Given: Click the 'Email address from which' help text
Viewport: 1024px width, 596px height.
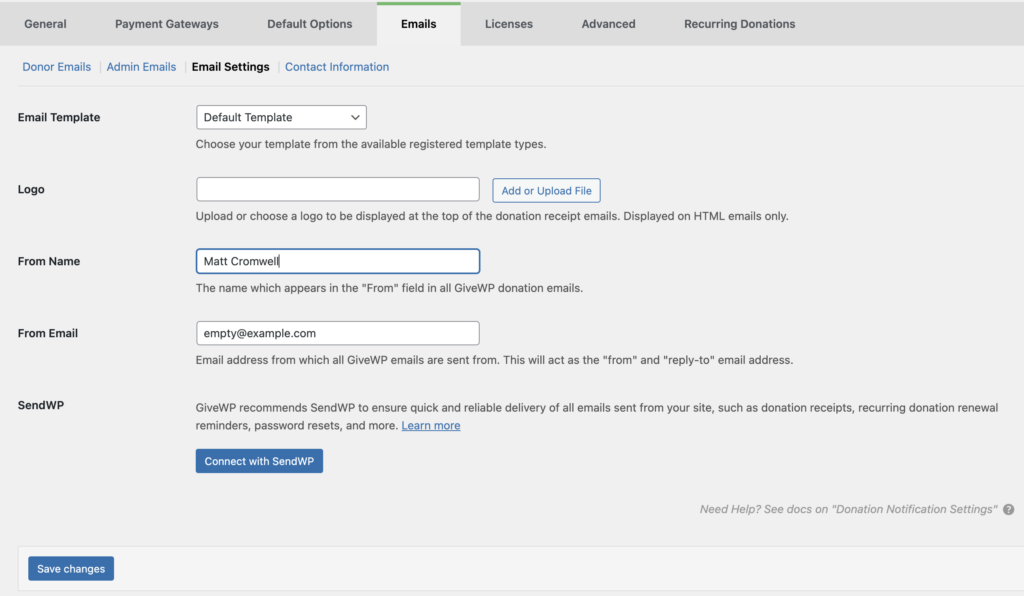Looking at the screenshot, I should (494, 360).
